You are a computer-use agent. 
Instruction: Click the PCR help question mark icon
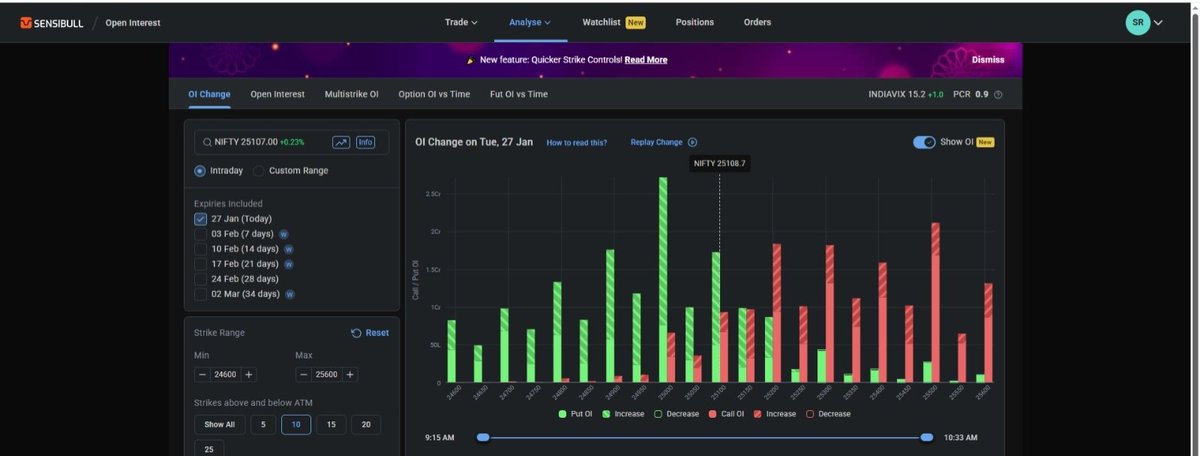tap(998, 95)
